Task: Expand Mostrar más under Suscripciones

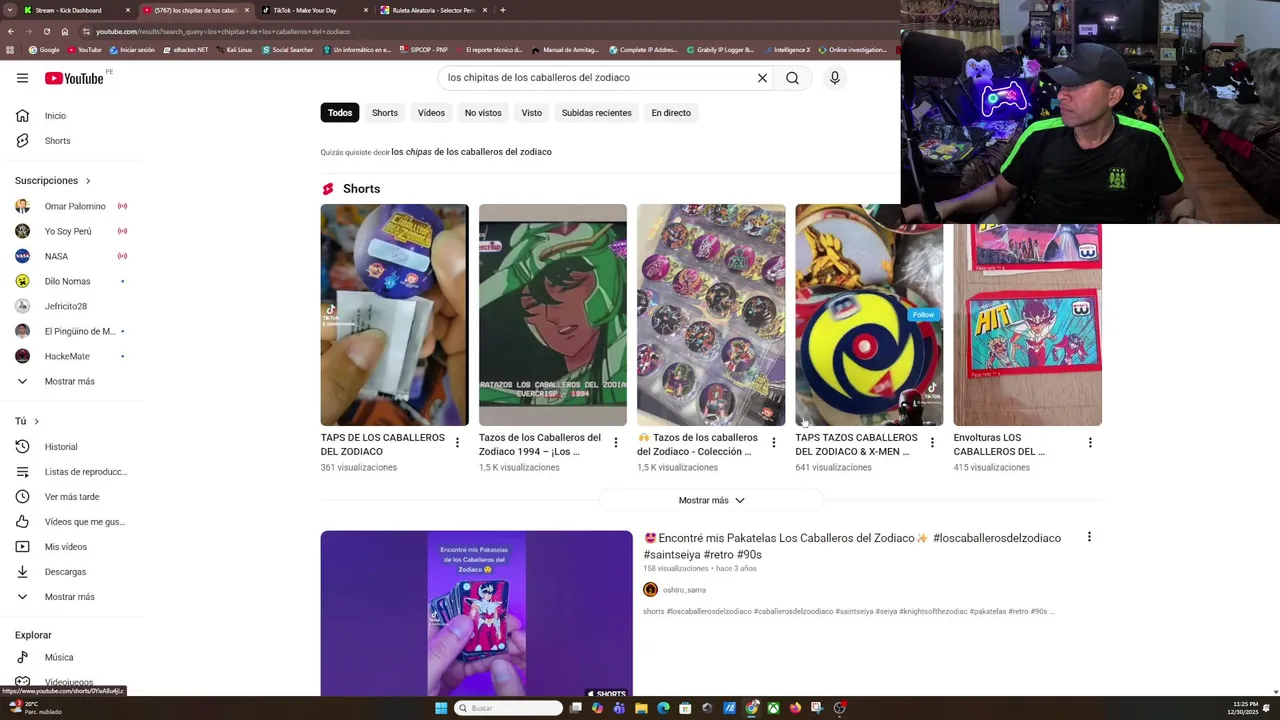Action: click(x=70, y=382)
